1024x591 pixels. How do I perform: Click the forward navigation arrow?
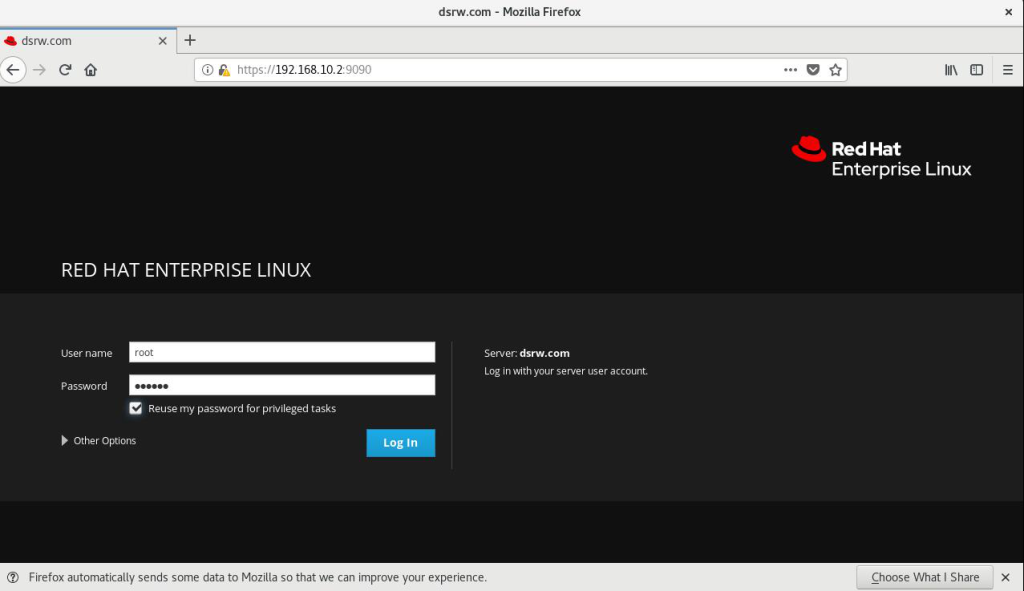click(x=39, y=70)
